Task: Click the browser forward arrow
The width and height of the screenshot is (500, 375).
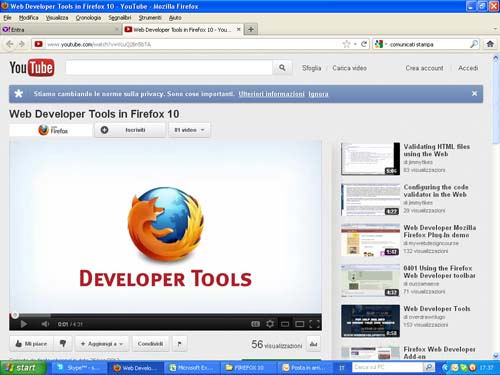Action: click(x=22, y=44)
